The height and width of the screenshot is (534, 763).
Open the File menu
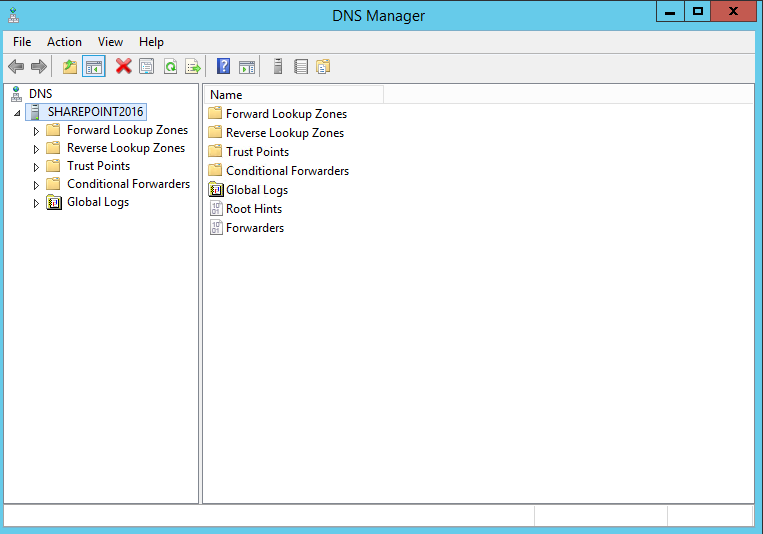click(x=22, y=42)
